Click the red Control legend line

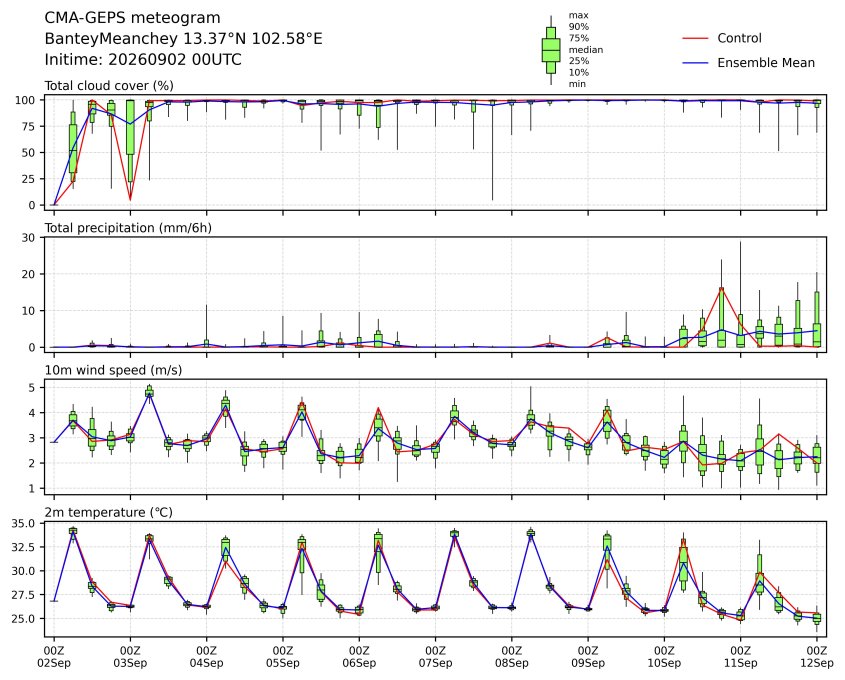pyautogui.click(x=695, y=38)
